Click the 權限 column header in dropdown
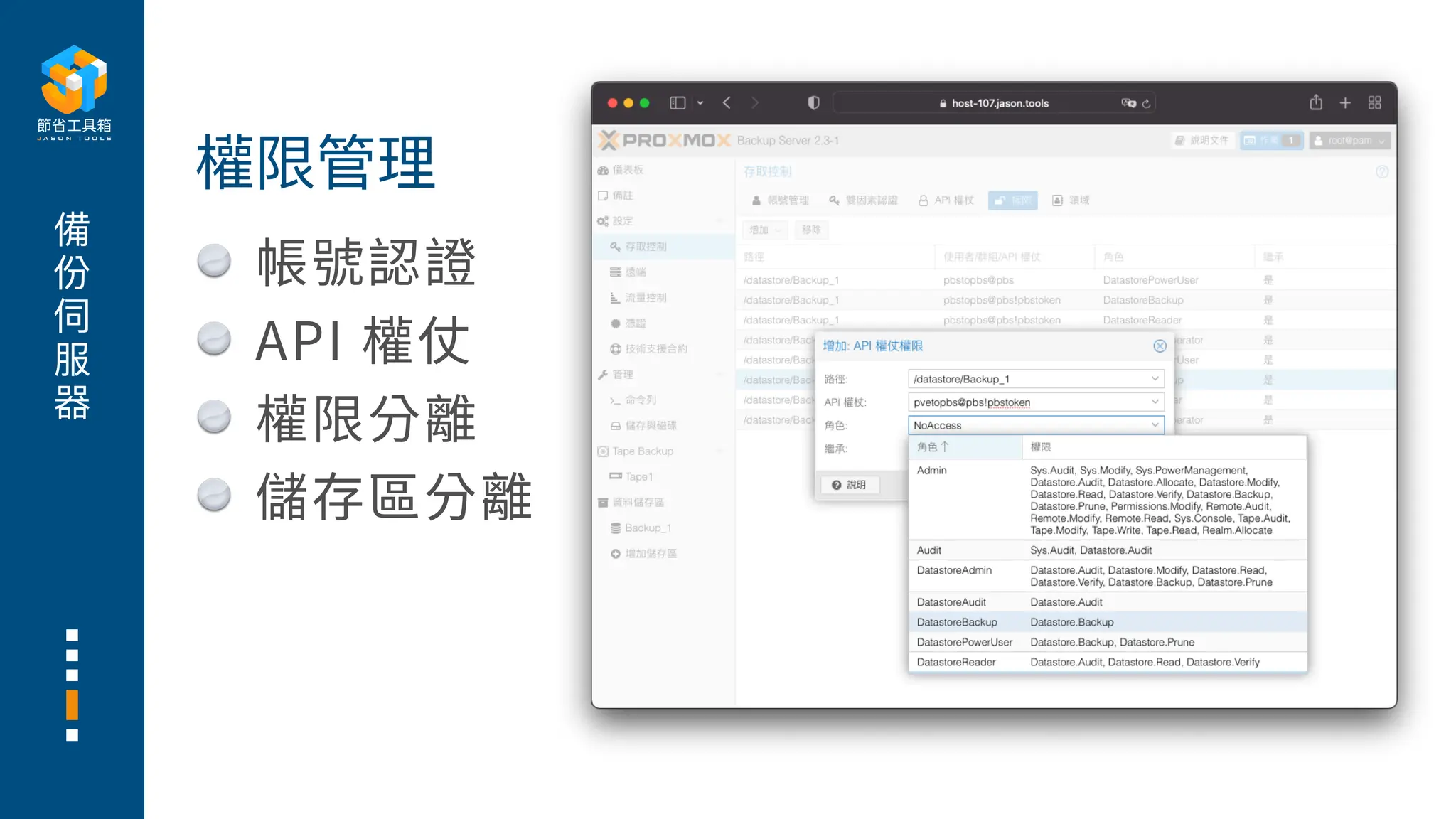The image size is (1456, 819). tap(1165, 447)
